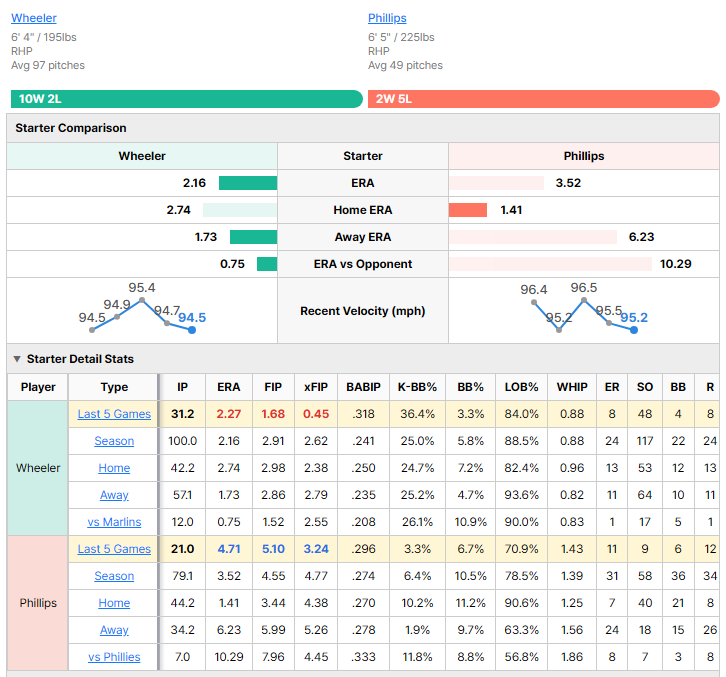Click the xFIP column header
The image size is (726, 677).
[x=316, y=387]
